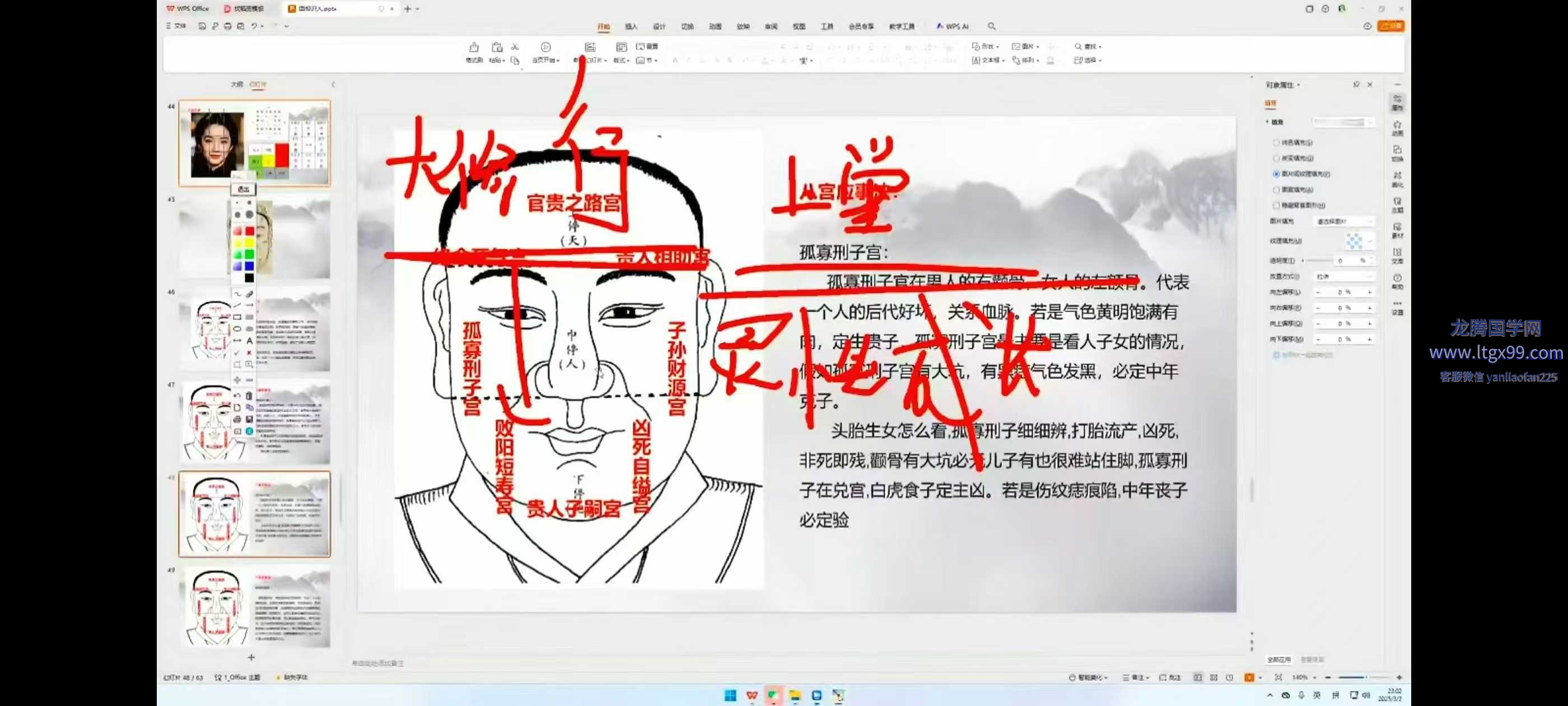Pick the red color in annotation toolbar
Screen dimensions: 1568x706
(x=250, y=231)
